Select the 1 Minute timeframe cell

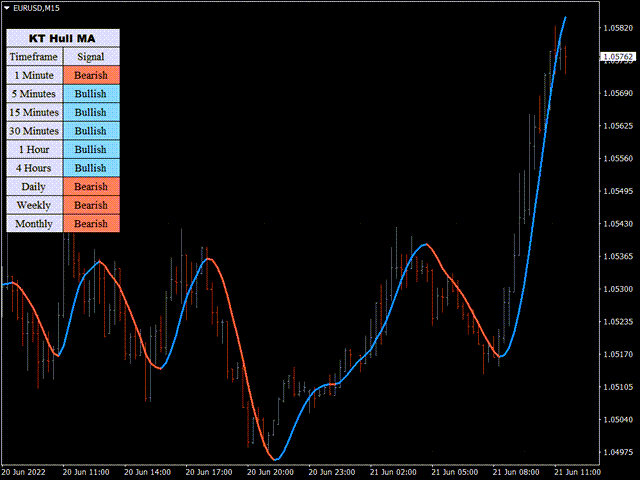click(34, 75)
